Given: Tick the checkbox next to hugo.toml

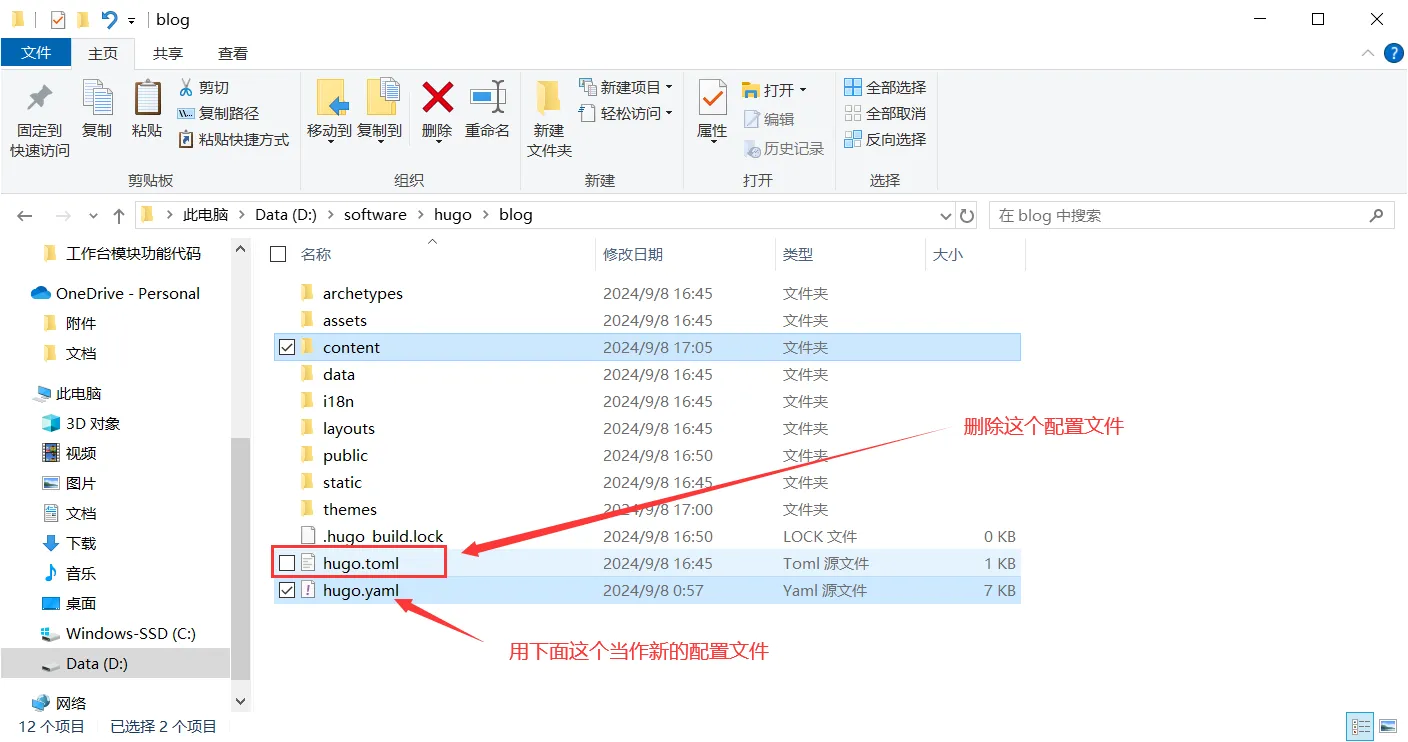Looking at the screenshot, I should (x=287, y=563).
